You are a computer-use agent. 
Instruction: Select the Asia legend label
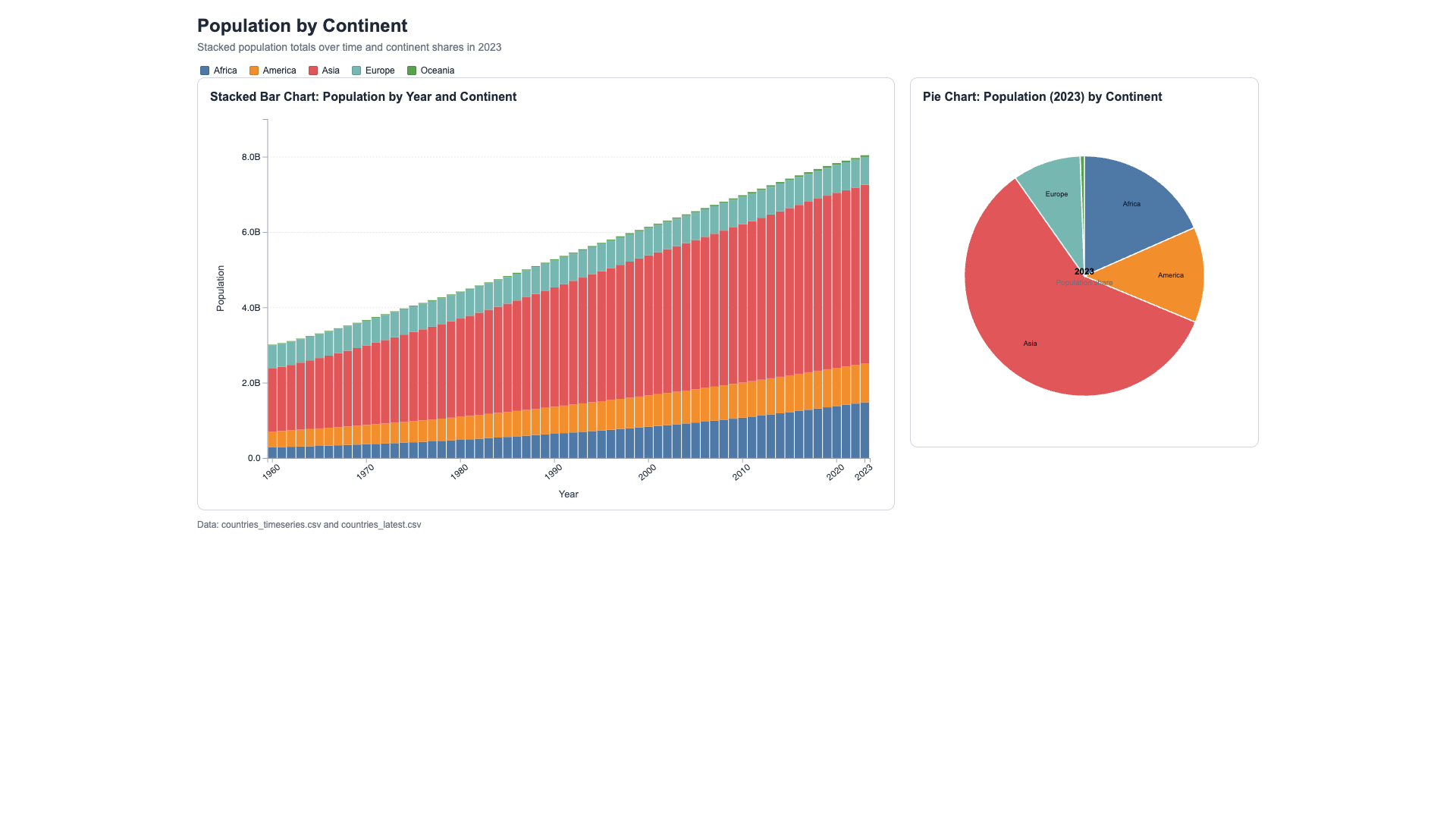[x=331, y=71]
